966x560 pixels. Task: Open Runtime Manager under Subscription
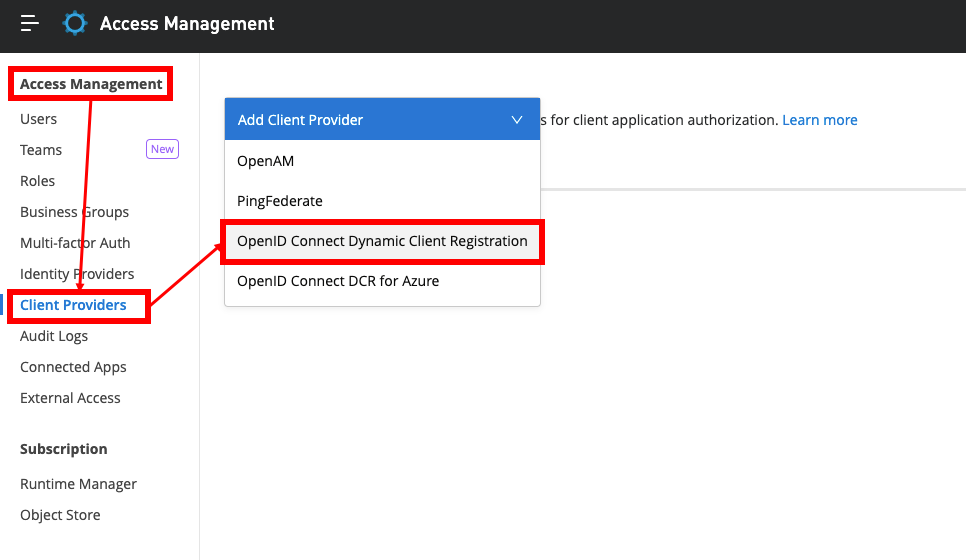coord(78,484)
